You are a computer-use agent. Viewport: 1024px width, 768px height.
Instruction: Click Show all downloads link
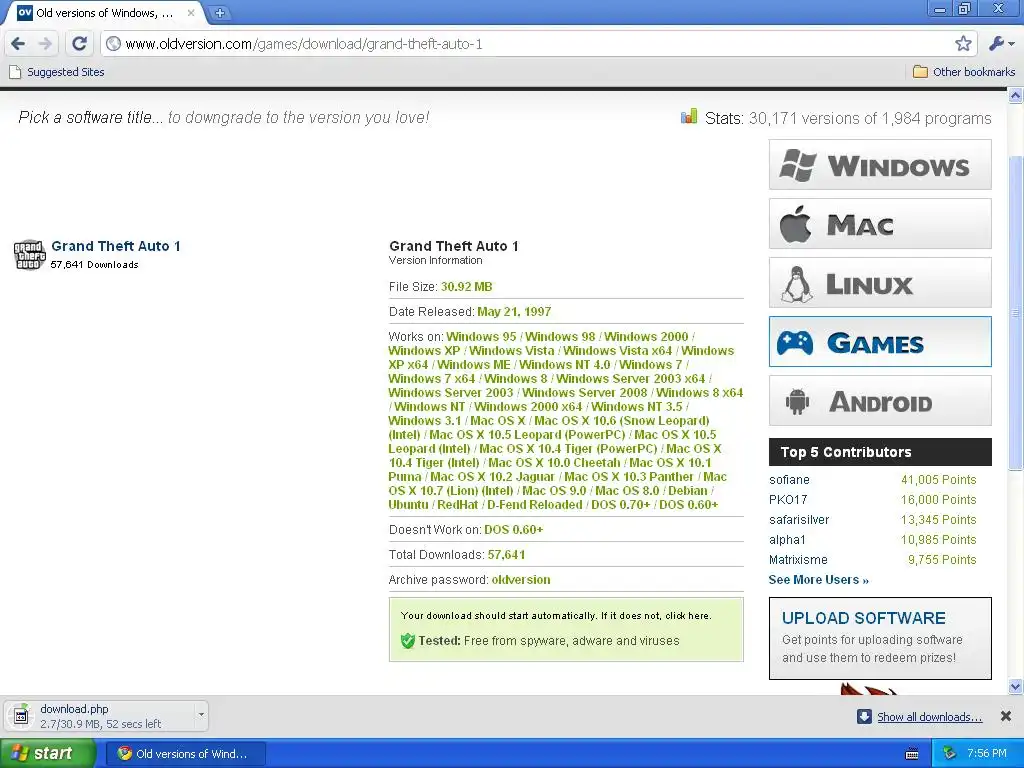929,717
